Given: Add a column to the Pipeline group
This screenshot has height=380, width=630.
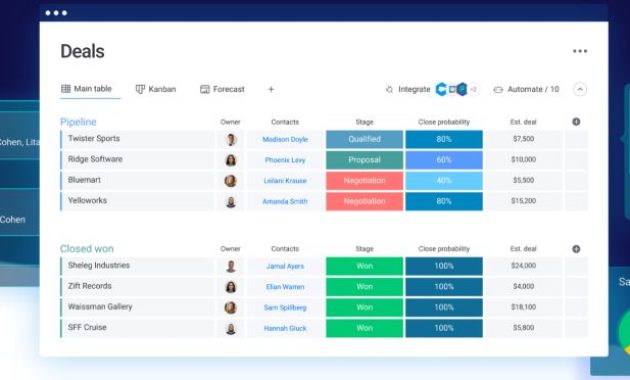Looking at the screenshot, I should [x=576, y=122].
